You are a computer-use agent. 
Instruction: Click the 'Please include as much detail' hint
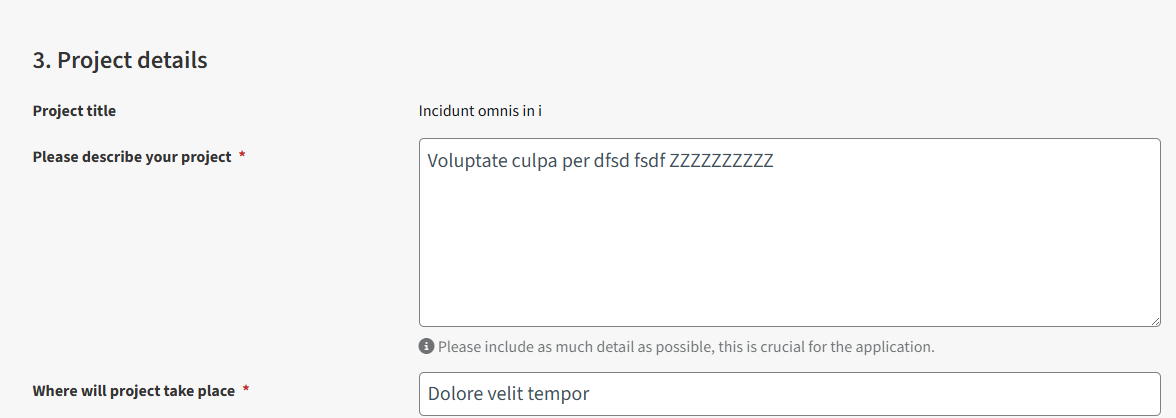(686, 347)
